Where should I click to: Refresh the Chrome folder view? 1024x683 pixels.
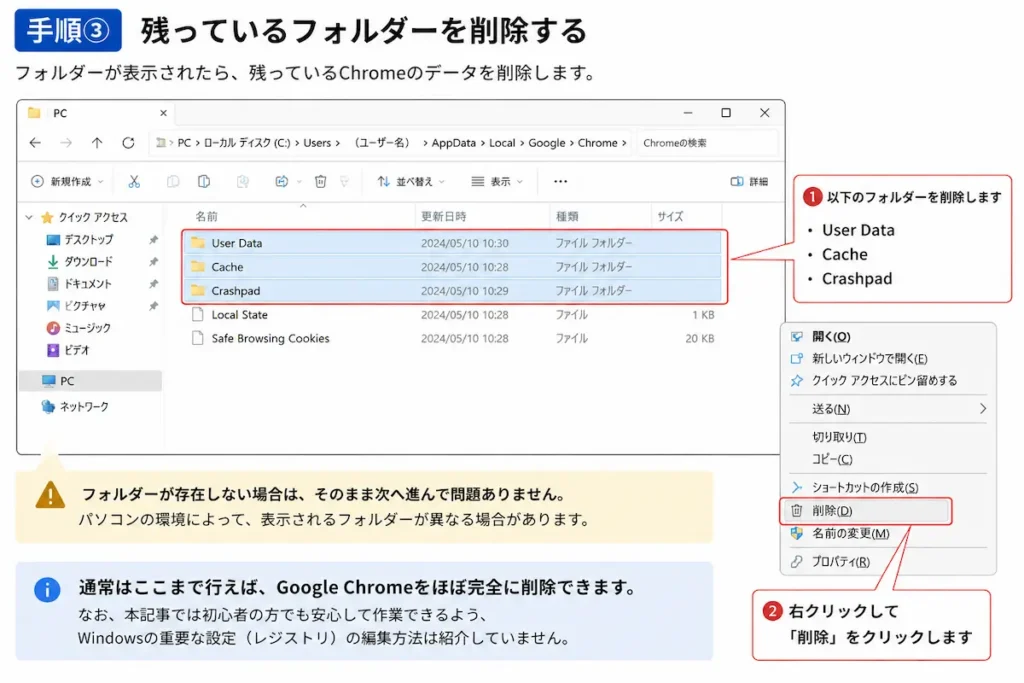pyautogui.click(x=128, y=142)
